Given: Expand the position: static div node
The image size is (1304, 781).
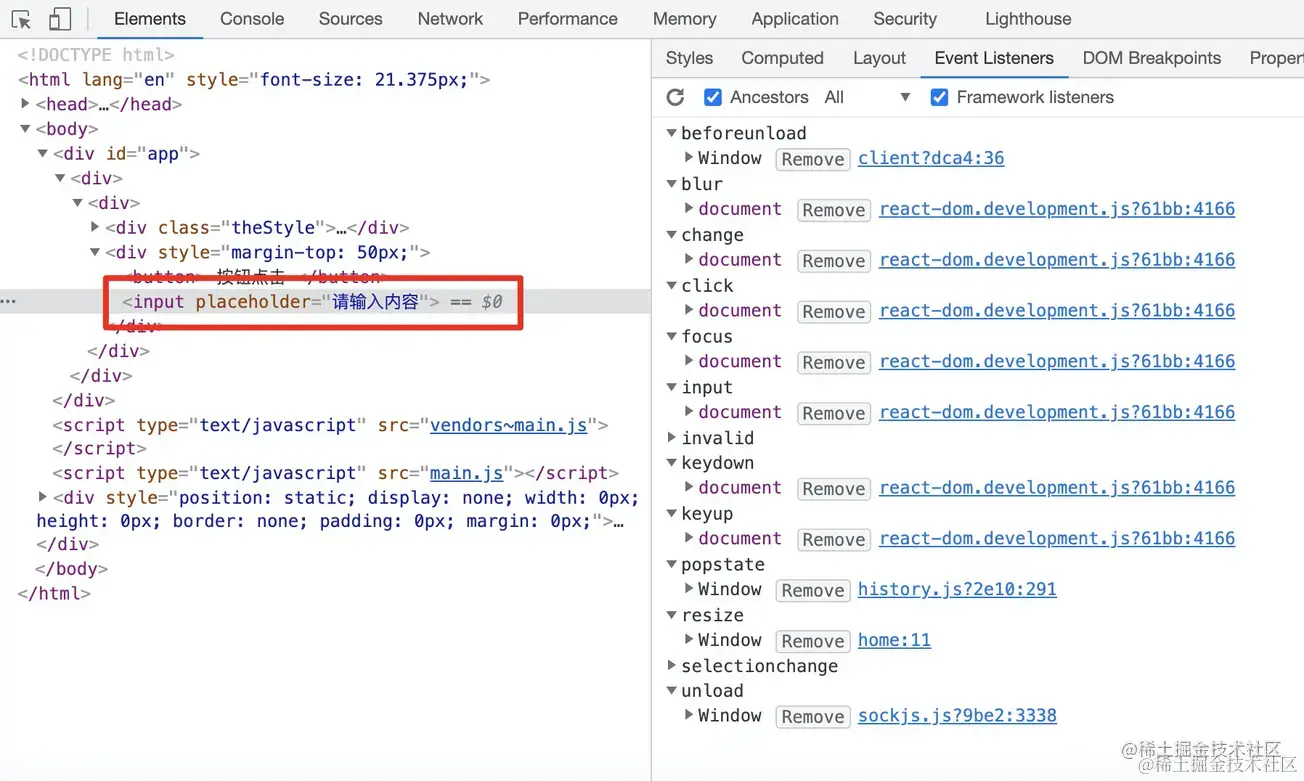Looking at the screenshot, I should pyautogui.click(x=43, y=497).
